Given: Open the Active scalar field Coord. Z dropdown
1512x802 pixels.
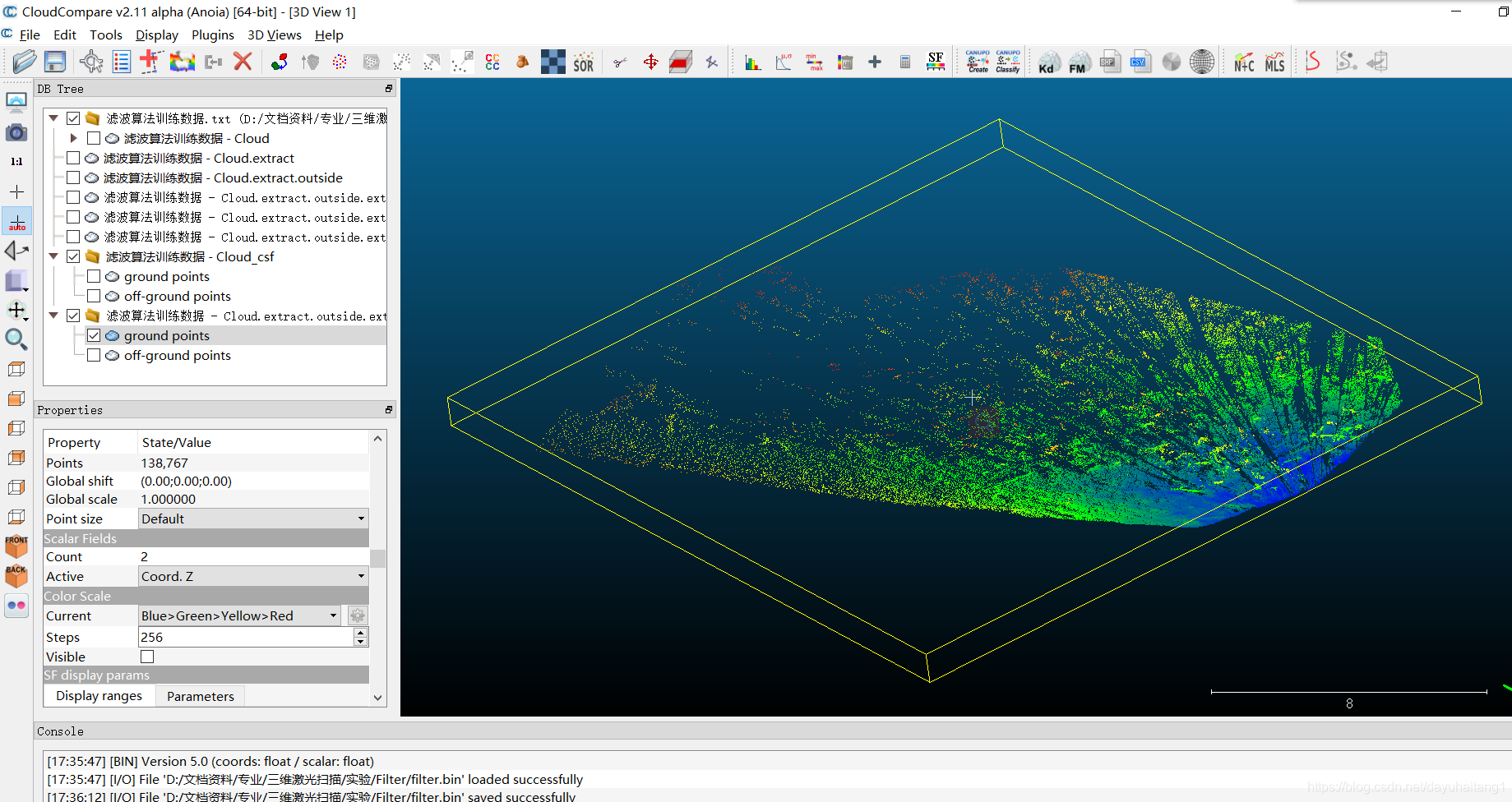Looking at the screenshot, I should [x=253, y=576].
